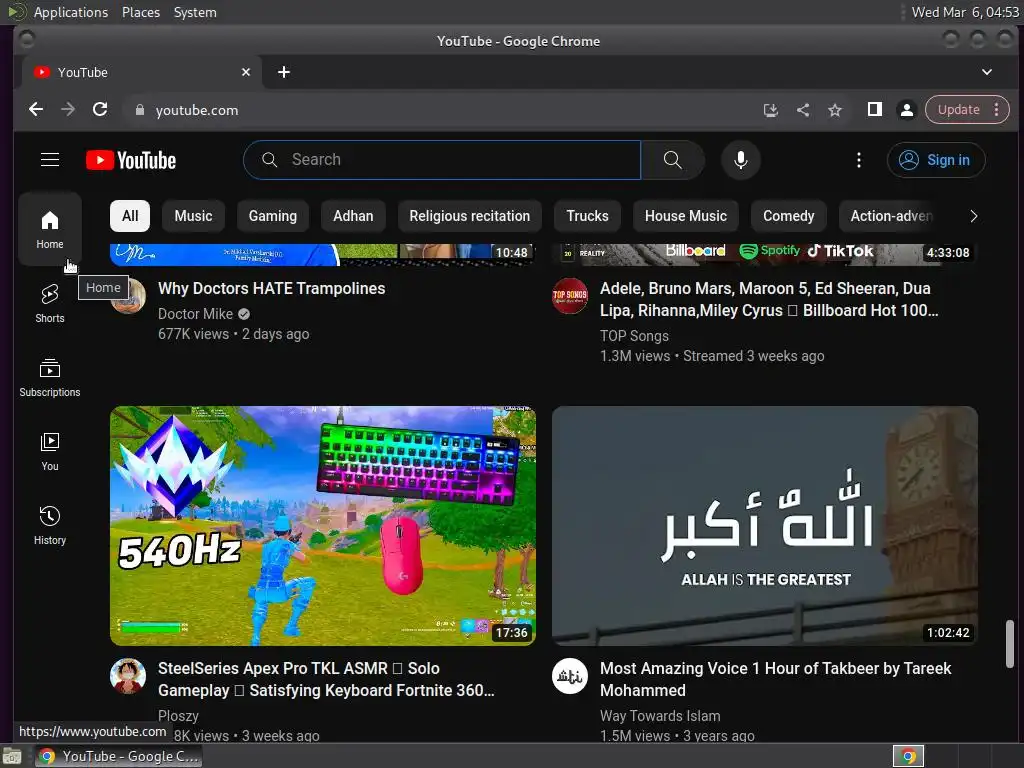Open the Billboard Hot 100 video title
This screenshot has height=768, width=1024.
769,300
